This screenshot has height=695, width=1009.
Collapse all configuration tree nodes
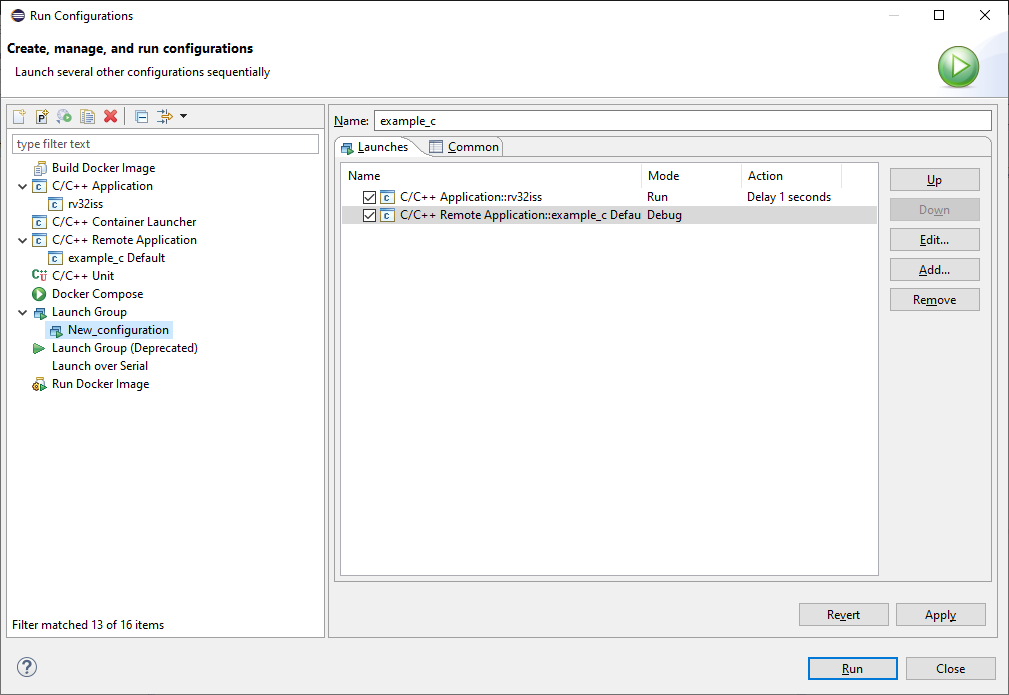[141, 117]
